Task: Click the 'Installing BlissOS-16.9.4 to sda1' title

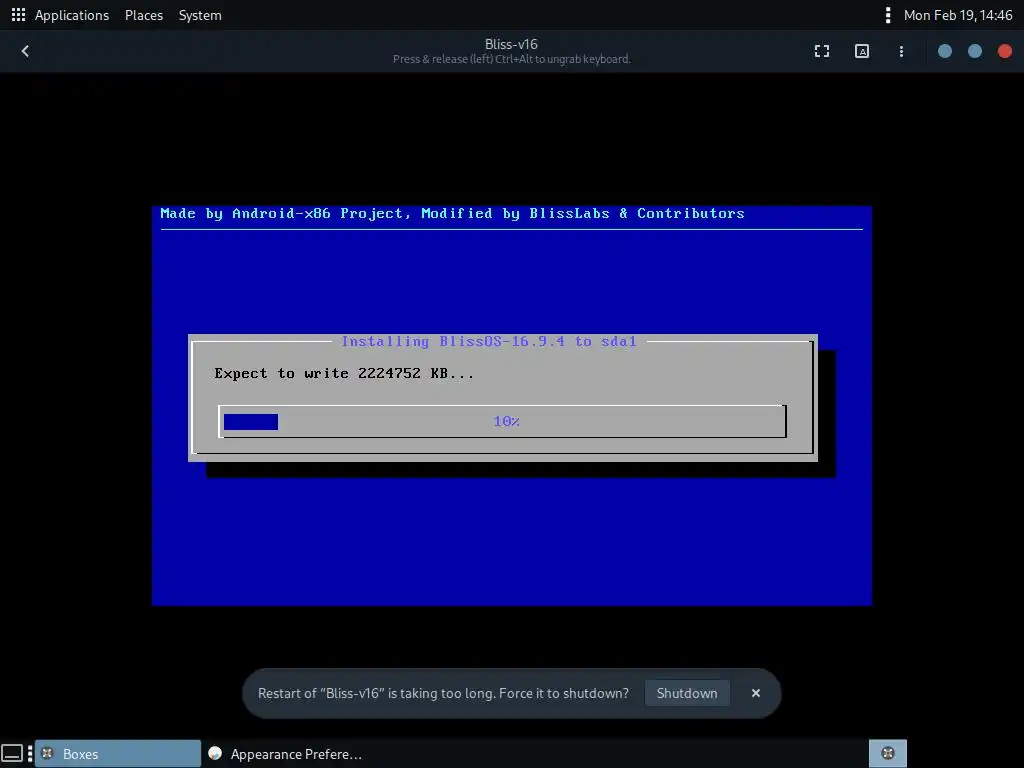Action: 488,341
